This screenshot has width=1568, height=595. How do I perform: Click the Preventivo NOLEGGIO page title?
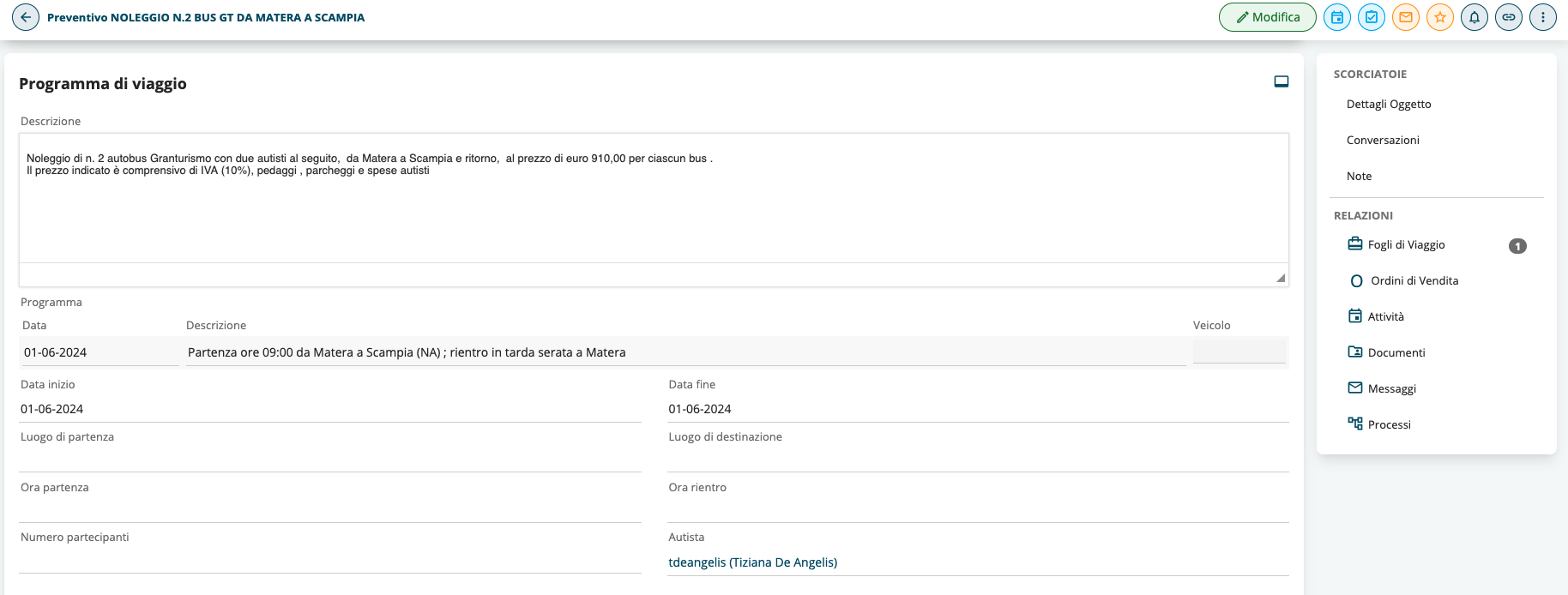[x=206, y=17]
